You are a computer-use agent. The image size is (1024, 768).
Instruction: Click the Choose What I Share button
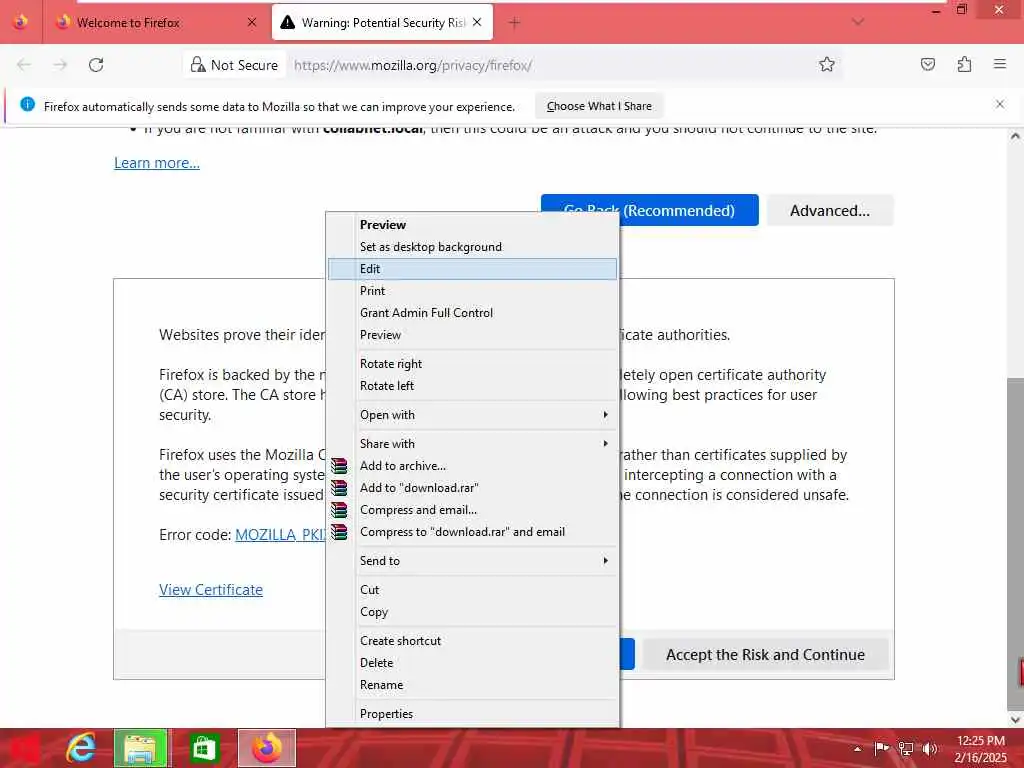[599, 106]
